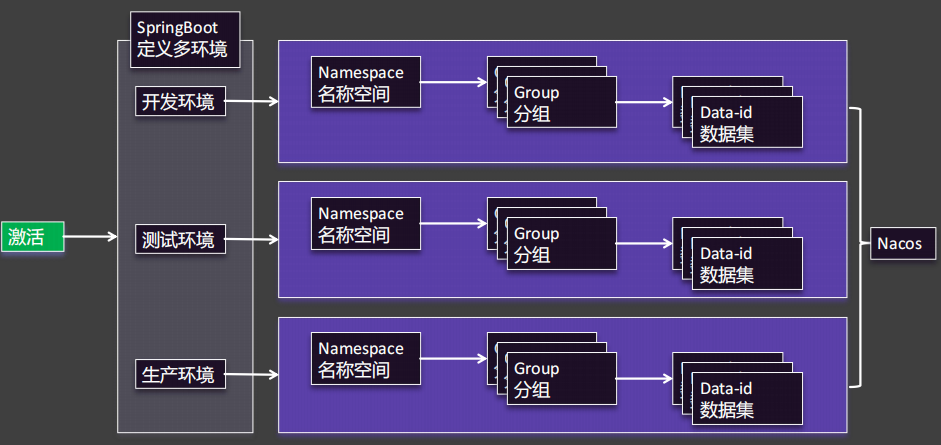Click Namespace 名称空间 in the 测试环境 row
This screenshot has height=445, width=941.
point(365,223)
